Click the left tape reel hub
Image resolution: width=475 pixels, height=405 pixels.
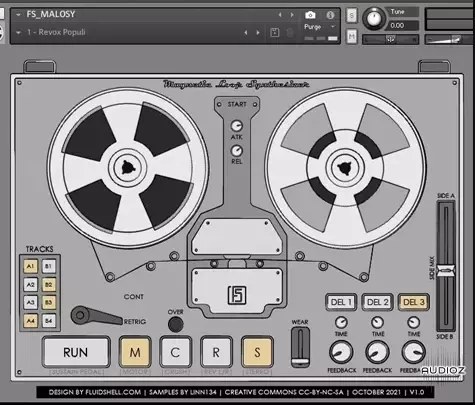pyautogui.click(x=127, y=167)
